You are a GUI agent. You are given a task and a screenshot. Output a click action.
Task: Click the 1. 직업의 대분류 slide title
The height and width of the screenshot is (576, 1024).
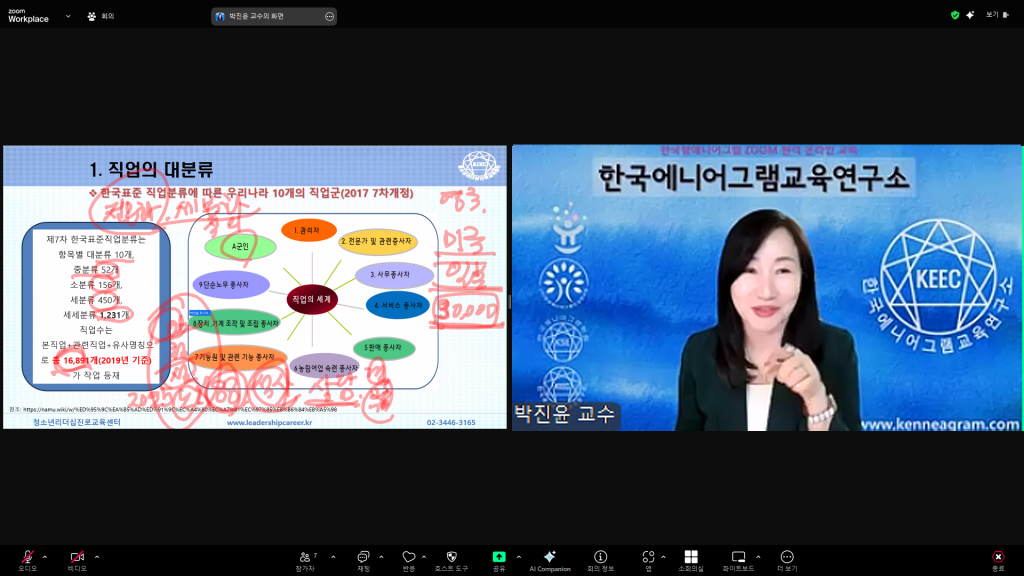click(152, 170)
